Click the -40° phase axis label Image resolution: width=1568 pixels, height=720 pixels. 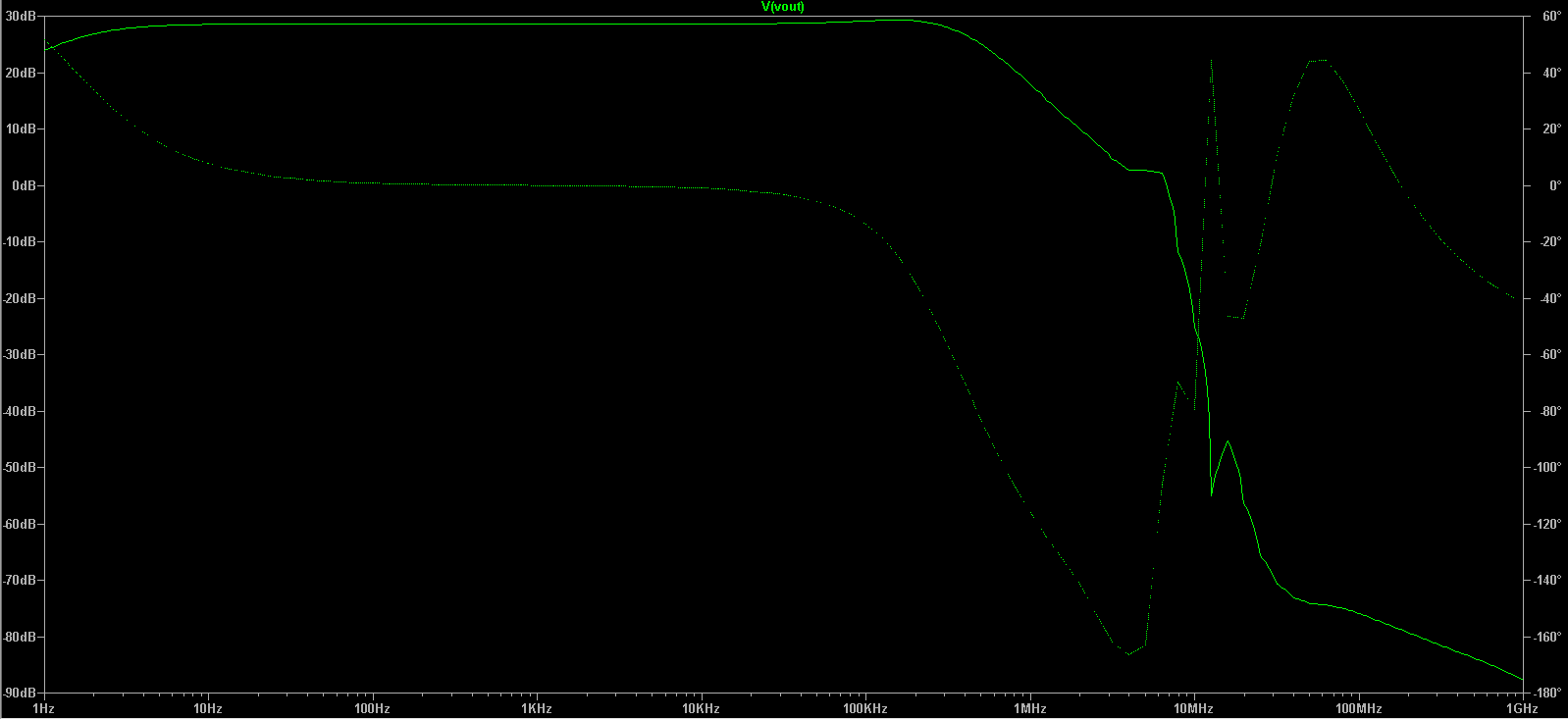point(1548,298)
